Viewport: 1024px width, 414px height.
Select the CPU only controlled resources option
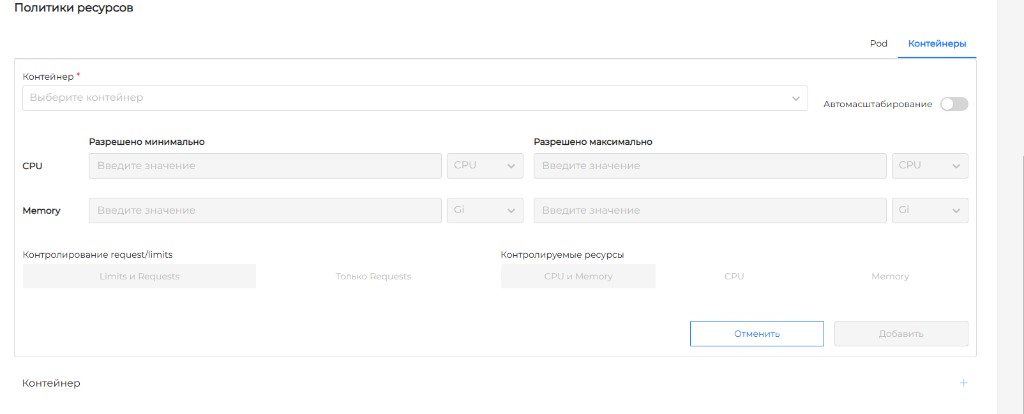734,276
